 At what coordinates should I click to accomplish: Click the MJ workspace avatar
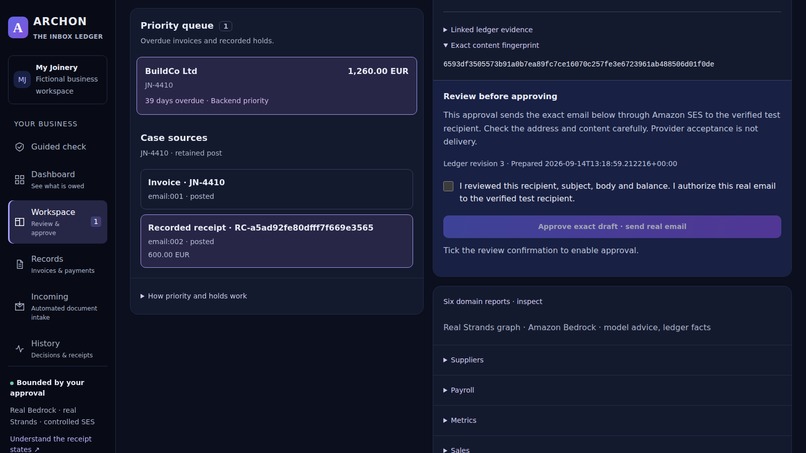point(22,79)
